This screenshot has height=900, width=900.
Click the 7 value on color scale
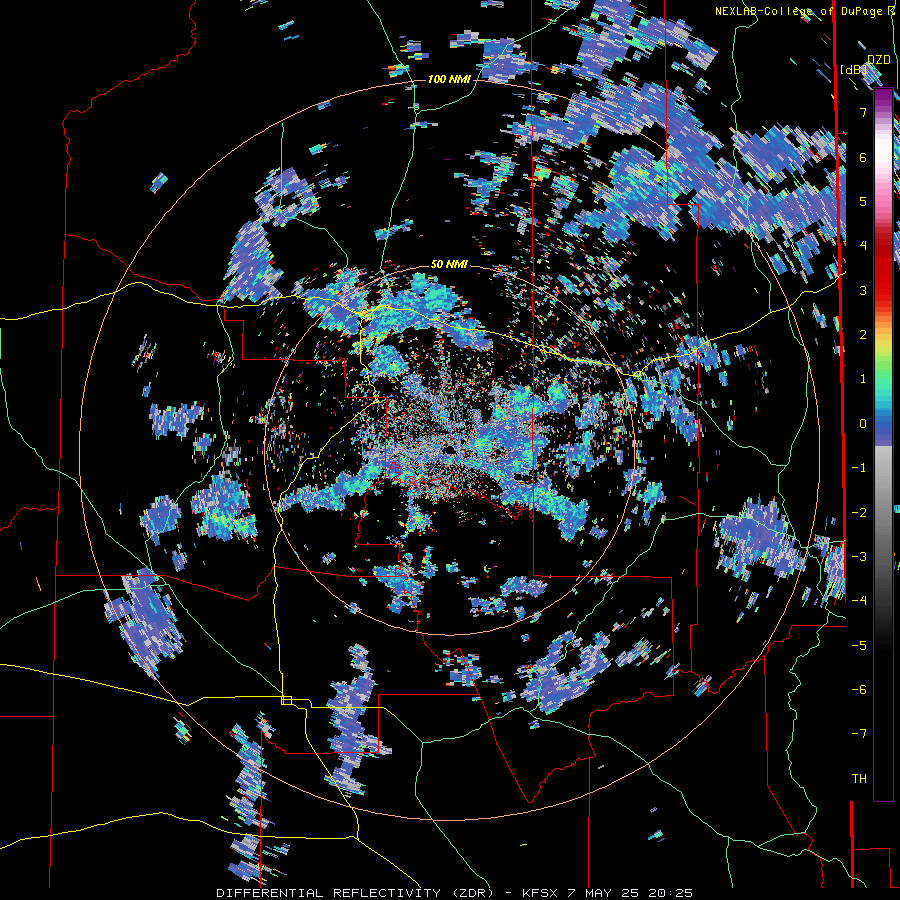tap(863, 112)
